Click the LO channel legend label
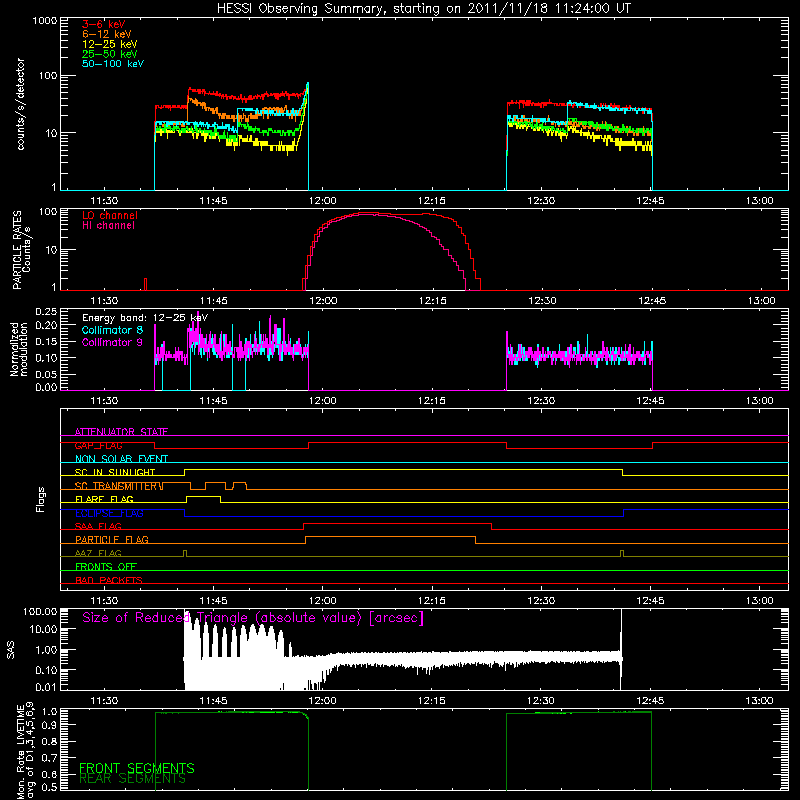The image size is (800, 800). (x=110, y=215)
